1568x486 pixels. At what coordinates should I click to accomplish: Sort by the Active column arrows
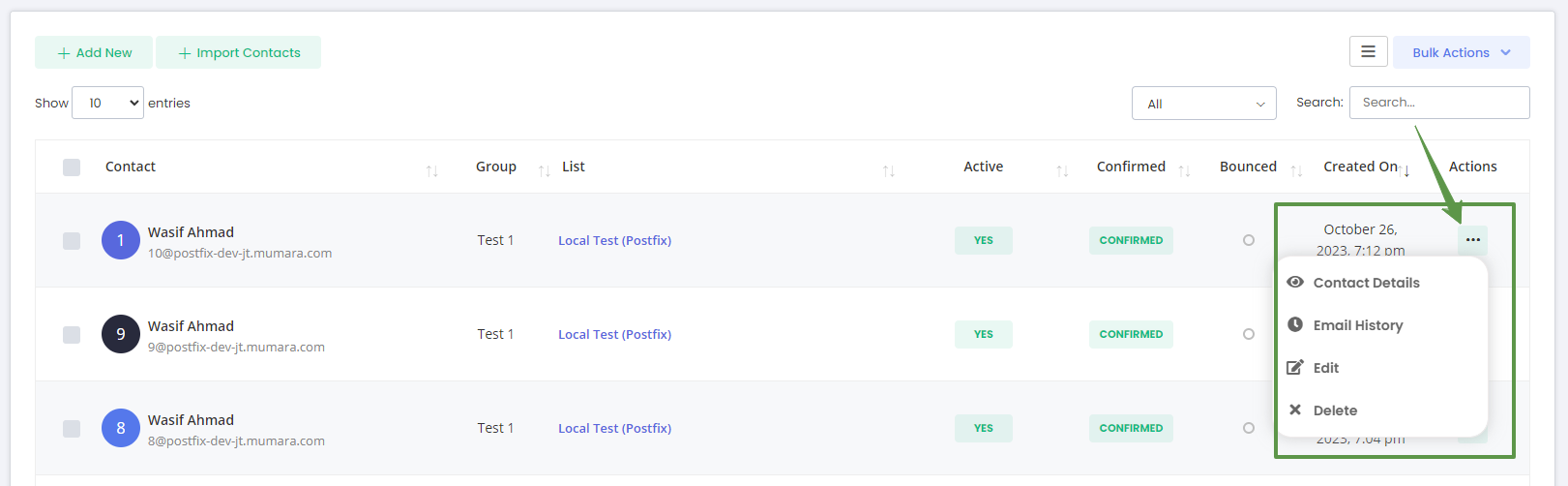coord(1062,170)
